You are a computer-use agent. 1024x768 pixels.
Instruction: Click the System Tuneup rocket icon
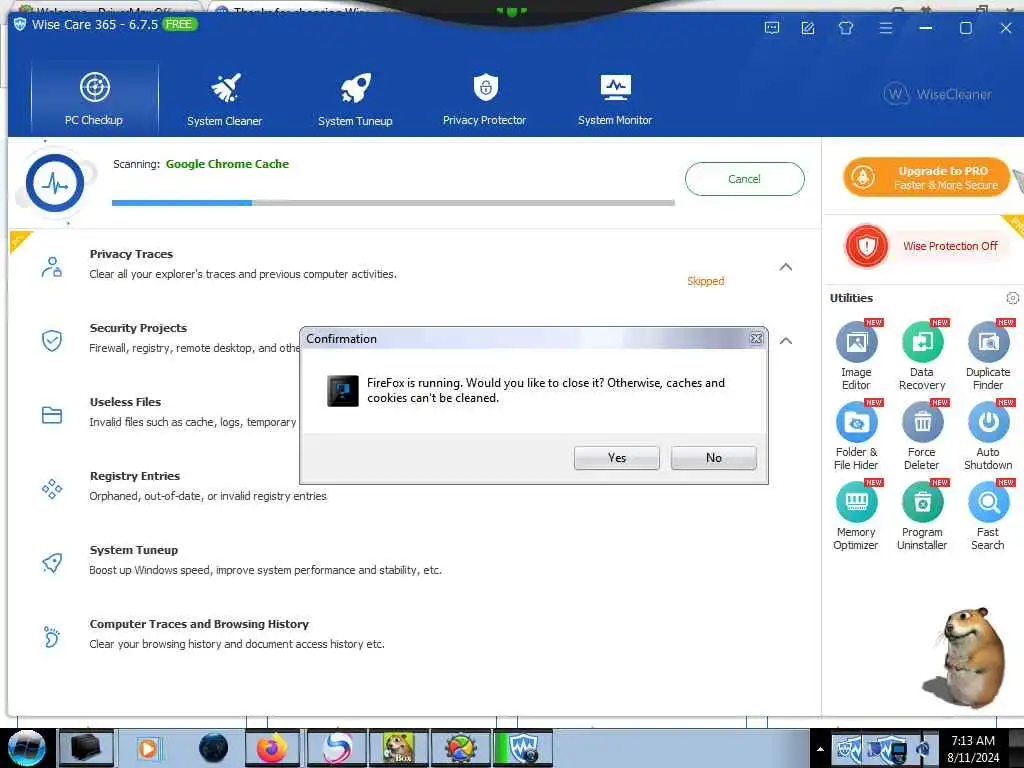52,562
